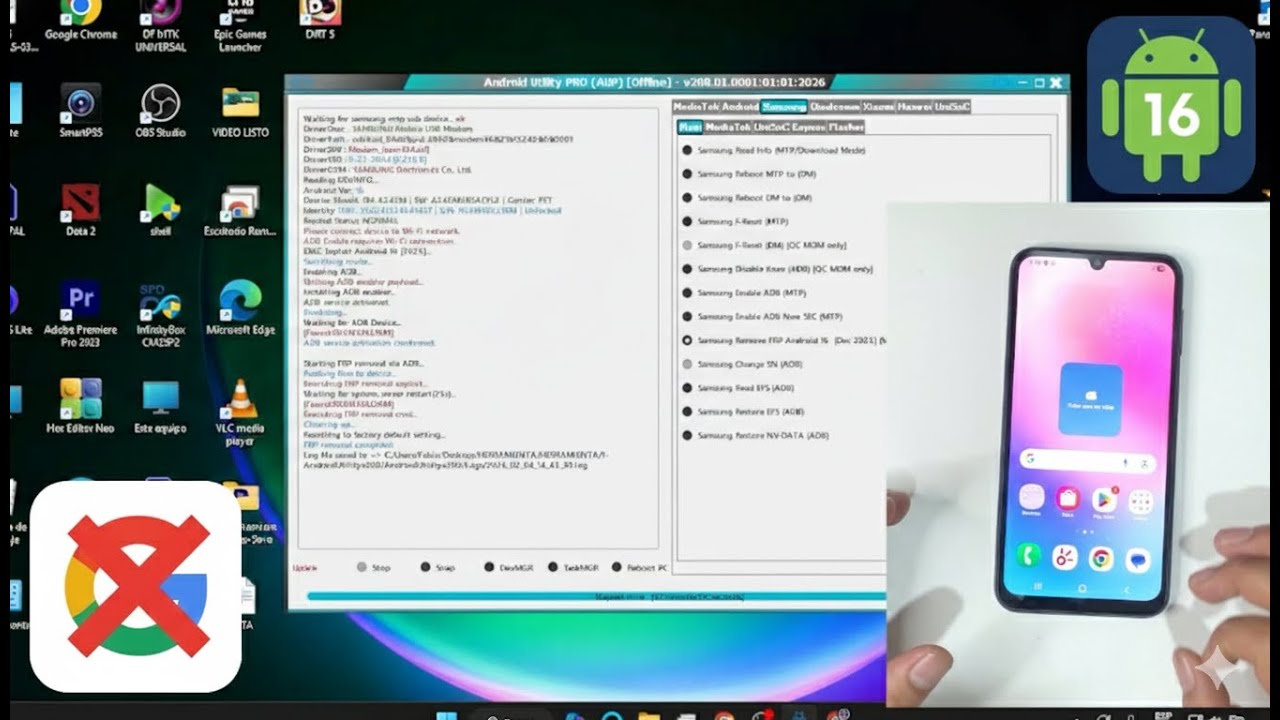Click the Reboot PC button
Image resolution: width=1280 pixels, height=720 pixels.
640,567
